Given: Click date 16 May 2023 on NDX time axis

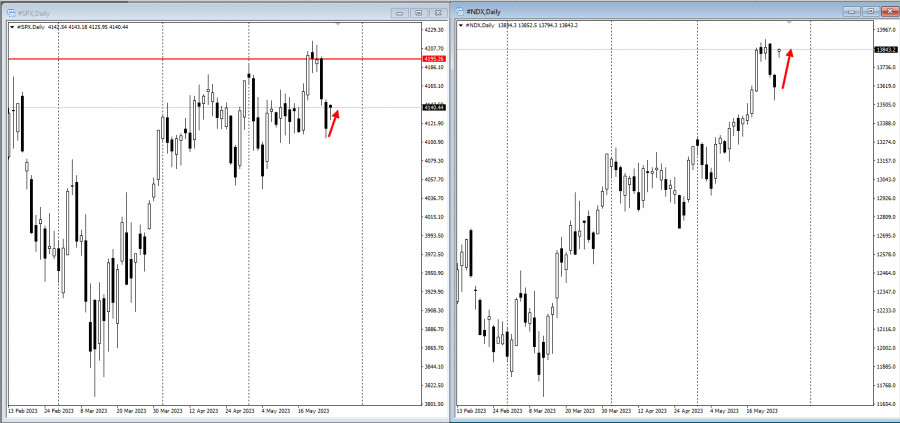Looking at the screenshot, I should pyautogui.click(x=763, y=412).
